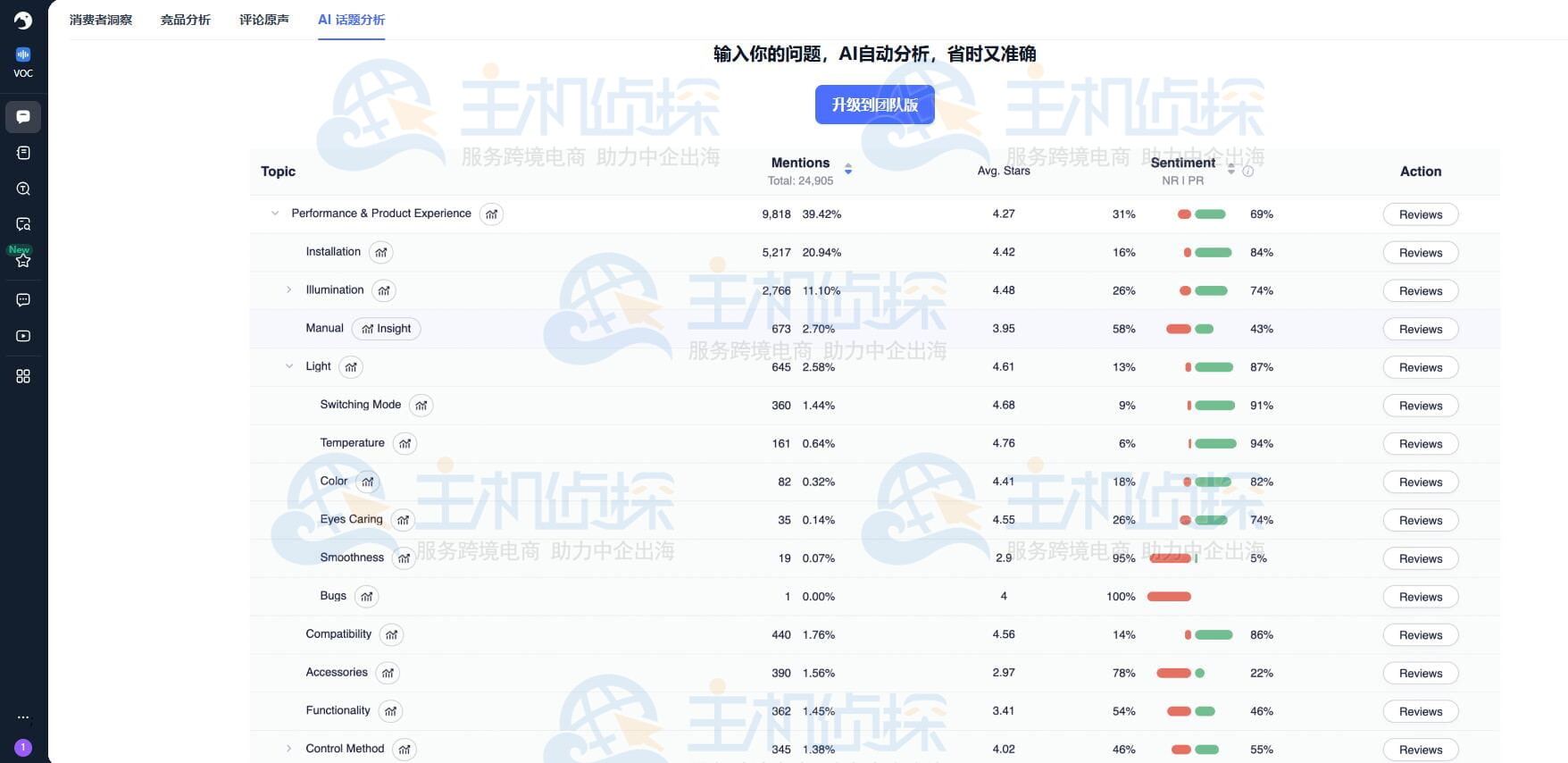Switch to 消费者洞察 tab
This screenshot has height=763, width=1568.
tap(101, 20)
